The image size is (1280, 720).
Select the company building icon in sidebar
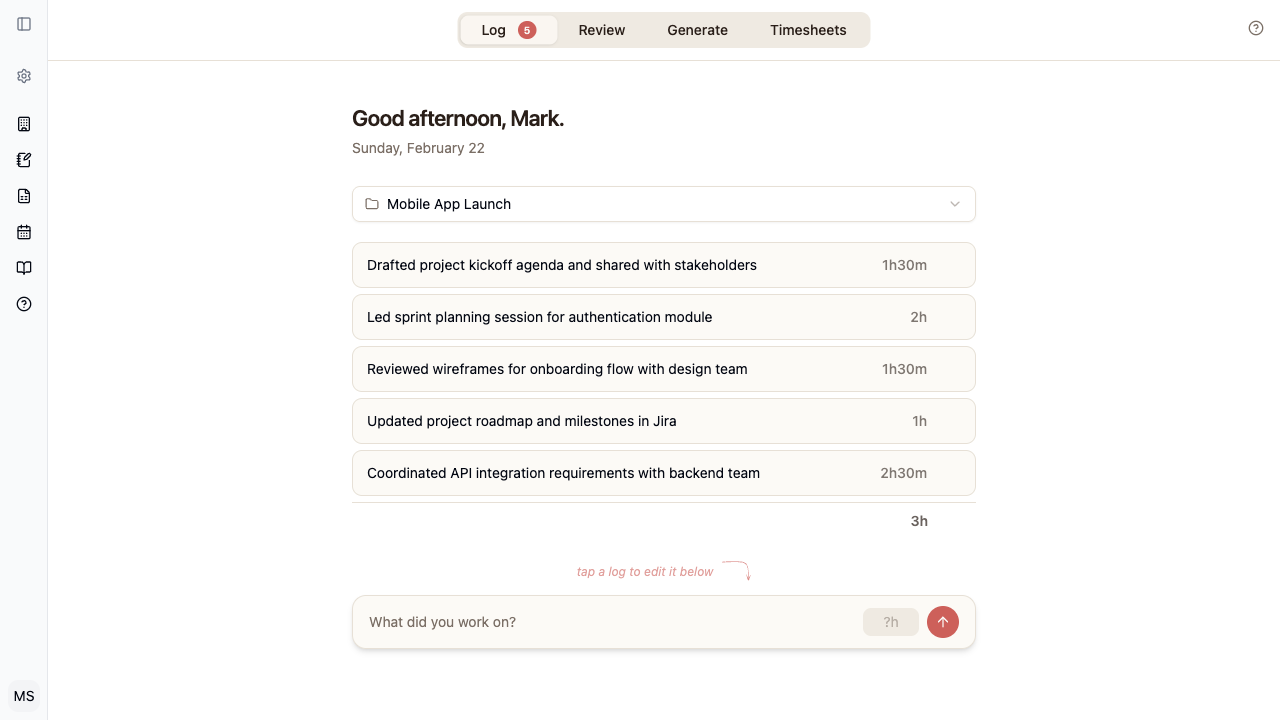24,124
